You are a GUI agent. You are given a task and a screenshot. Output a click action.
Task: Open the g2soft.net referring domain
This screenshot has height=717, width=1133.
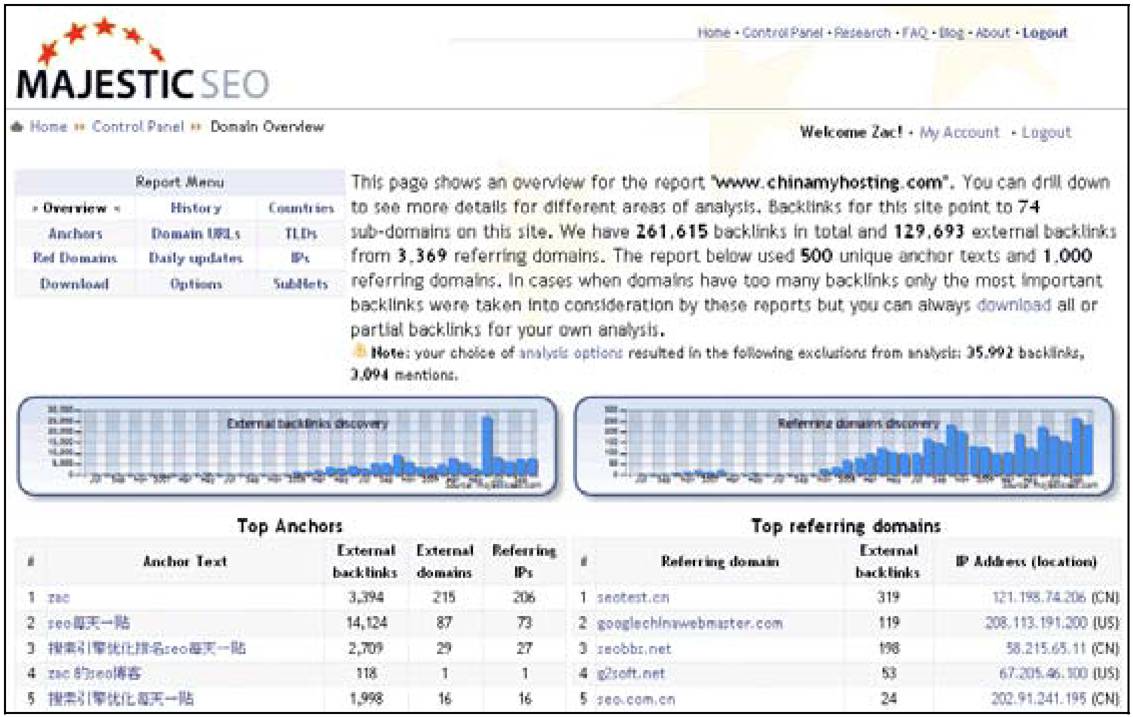tap(631, 674)
